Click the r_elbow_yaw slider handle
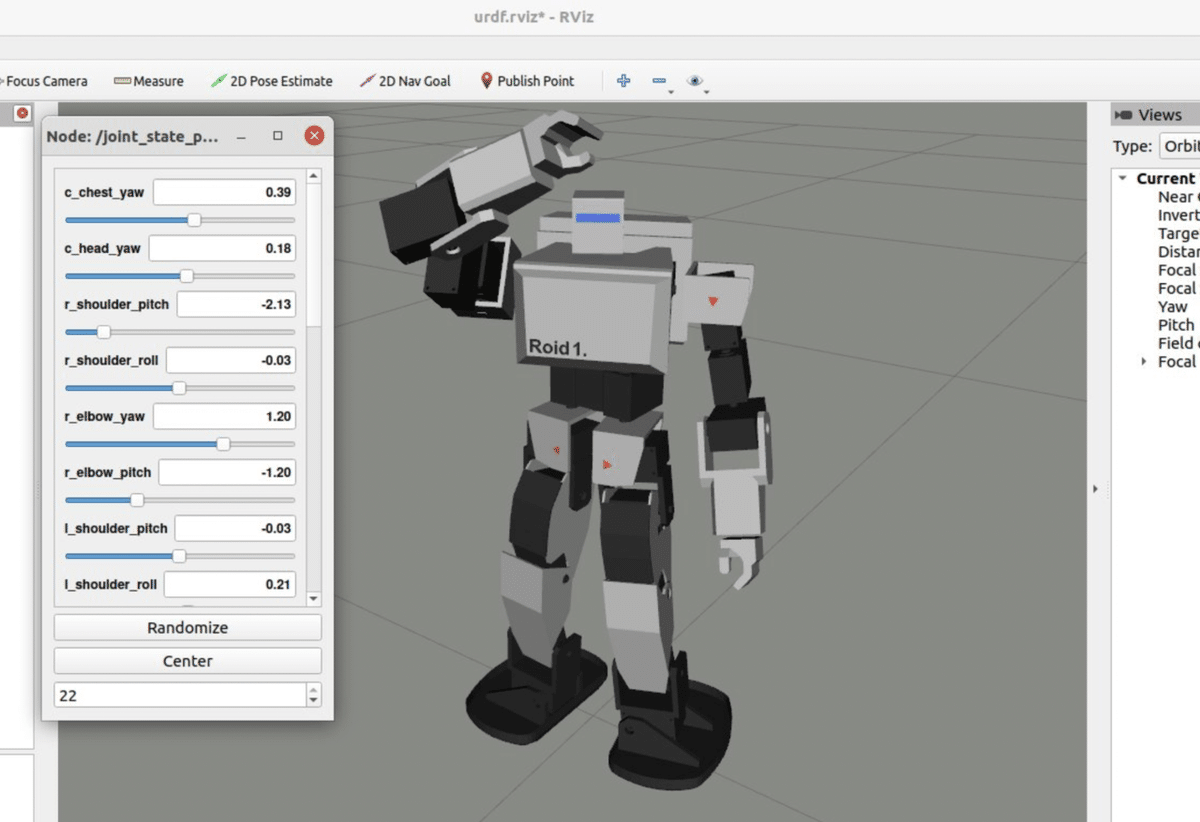The image size is (1200, 822). tap(223, 444)
